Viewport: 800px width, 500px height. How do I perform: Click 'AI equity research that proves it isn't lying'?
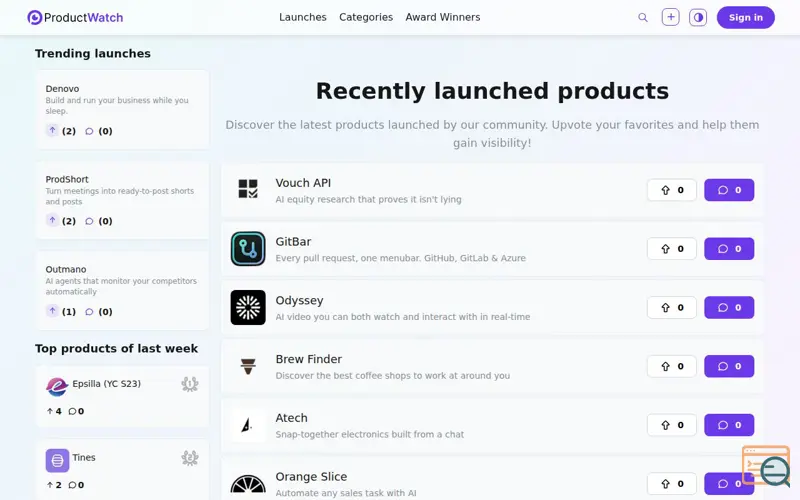click(x=368, y=199)
